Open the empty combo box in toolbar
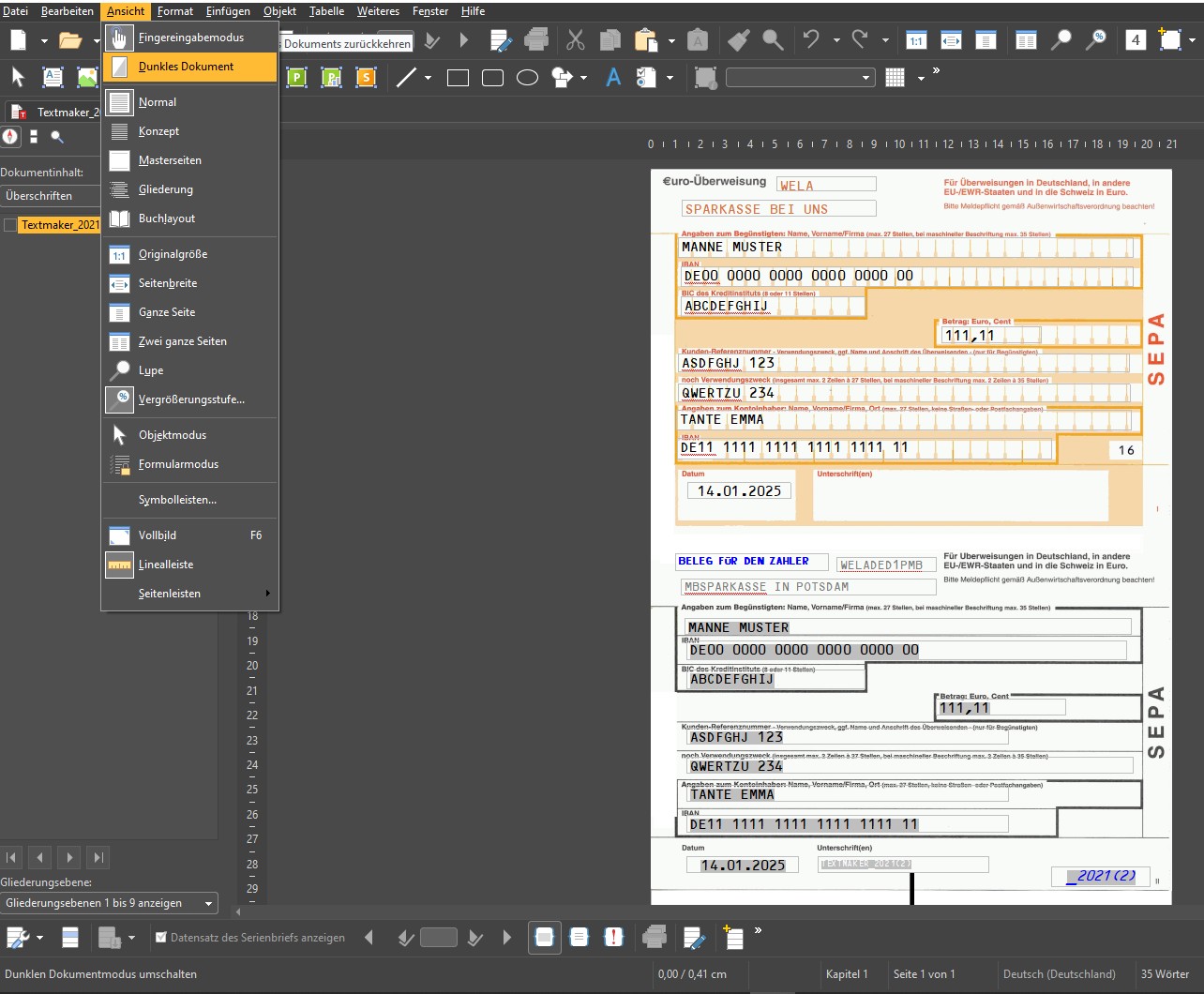Image resolution: width=1204 pixels, height=994 pixels. pyautogui.click(x=800, y=78)
